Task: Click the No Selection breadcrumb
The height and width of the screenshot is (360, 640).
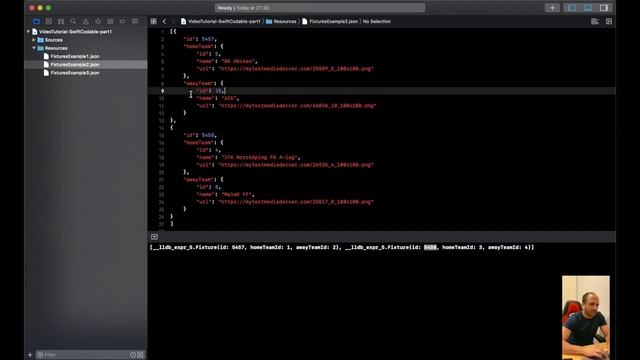Action: coord(377,21)
